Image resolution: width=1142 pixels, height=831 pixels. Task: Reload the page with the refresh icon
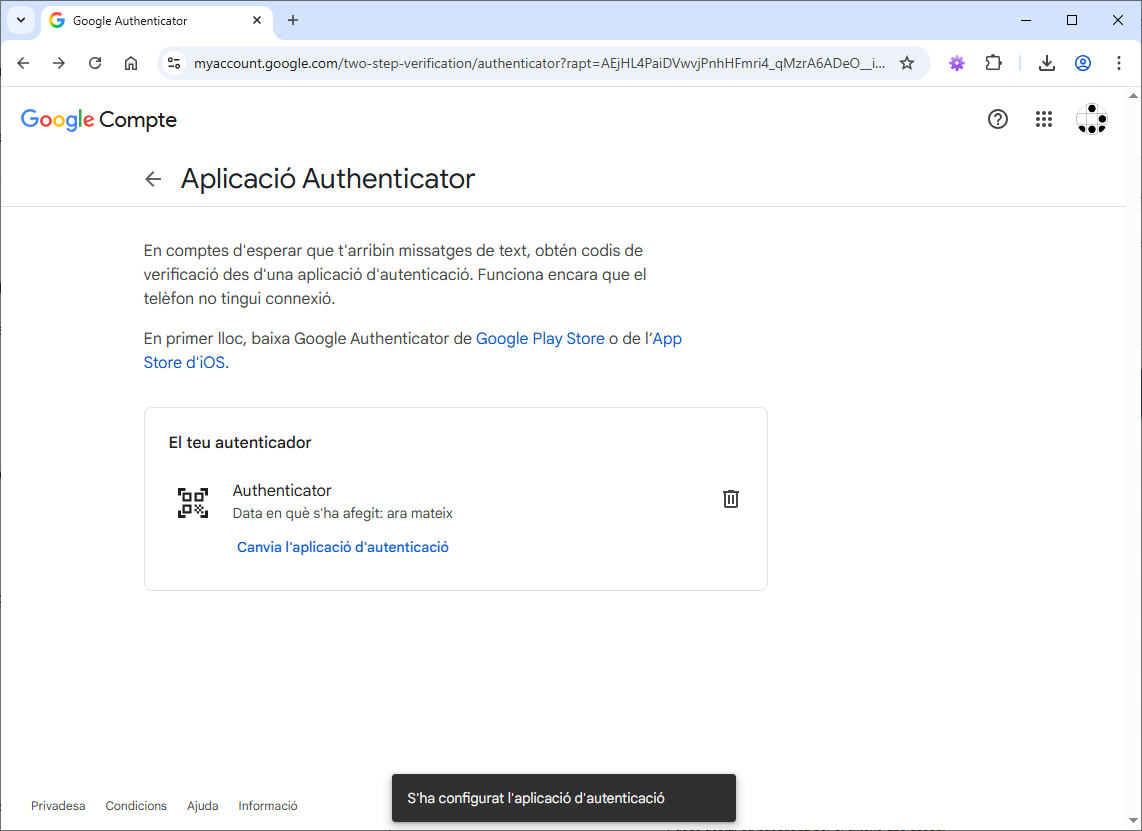95,62
